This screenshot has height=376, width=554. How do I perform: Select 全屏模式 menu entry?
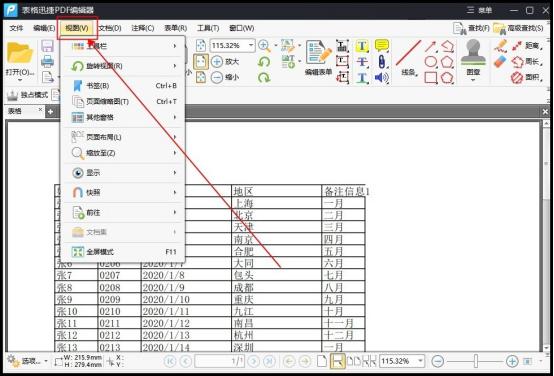(123, 252)
